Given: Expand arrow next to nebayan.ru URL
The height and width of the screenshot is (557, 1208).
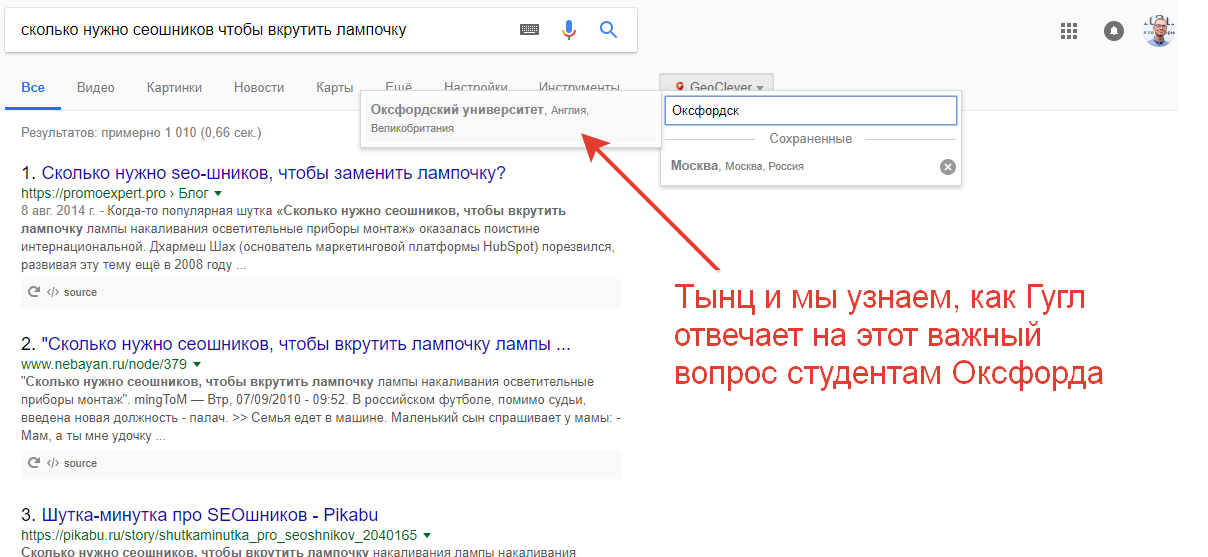Looking at the screenshot, I should (x=196, y=364).
